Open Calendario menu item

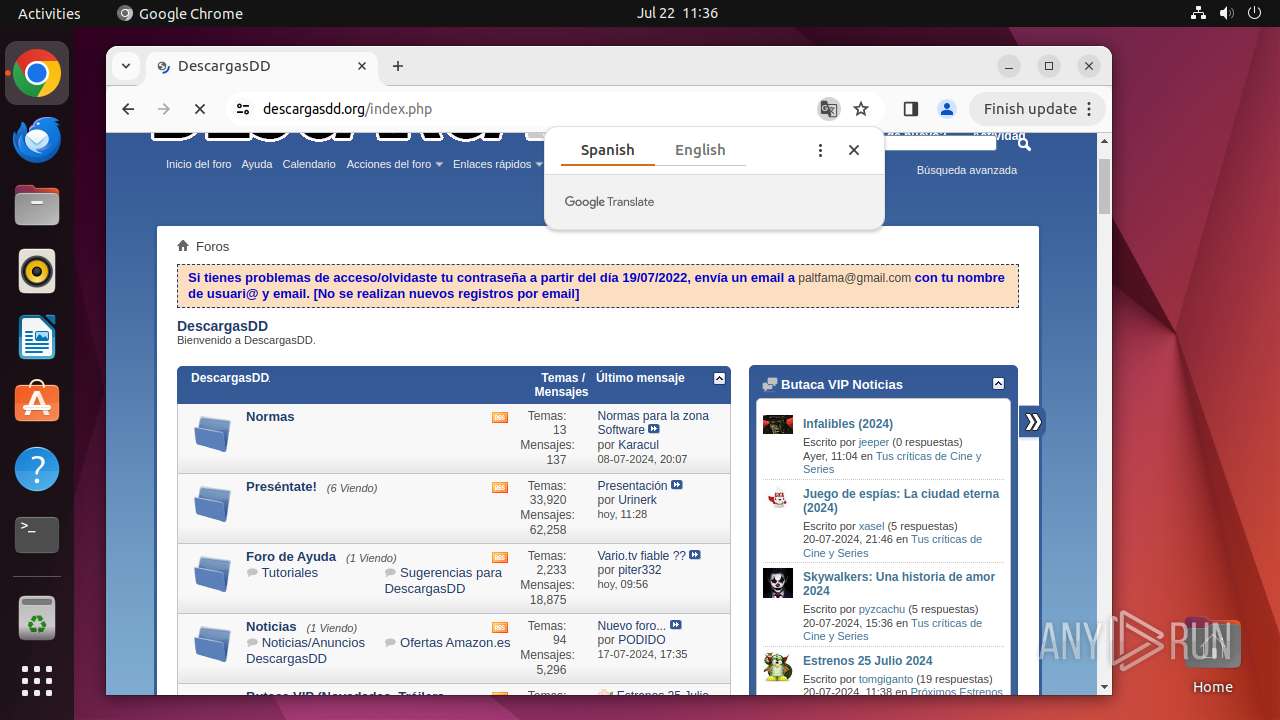(309, 164)
